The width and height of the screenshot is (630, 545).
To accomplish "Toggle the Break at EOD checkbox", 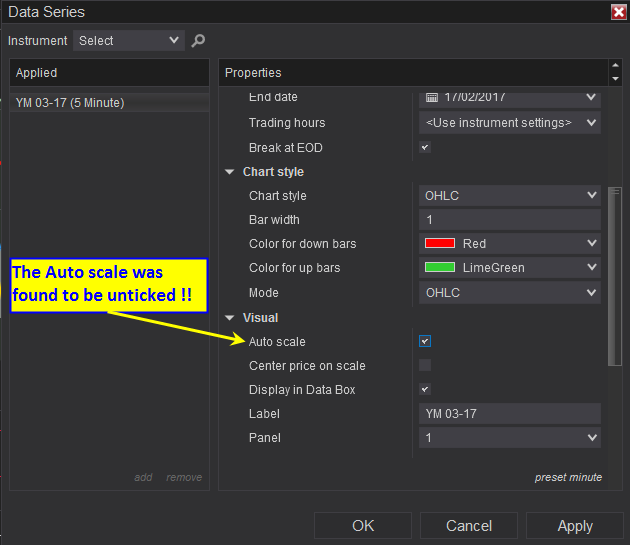I will (x=425, y=147).
